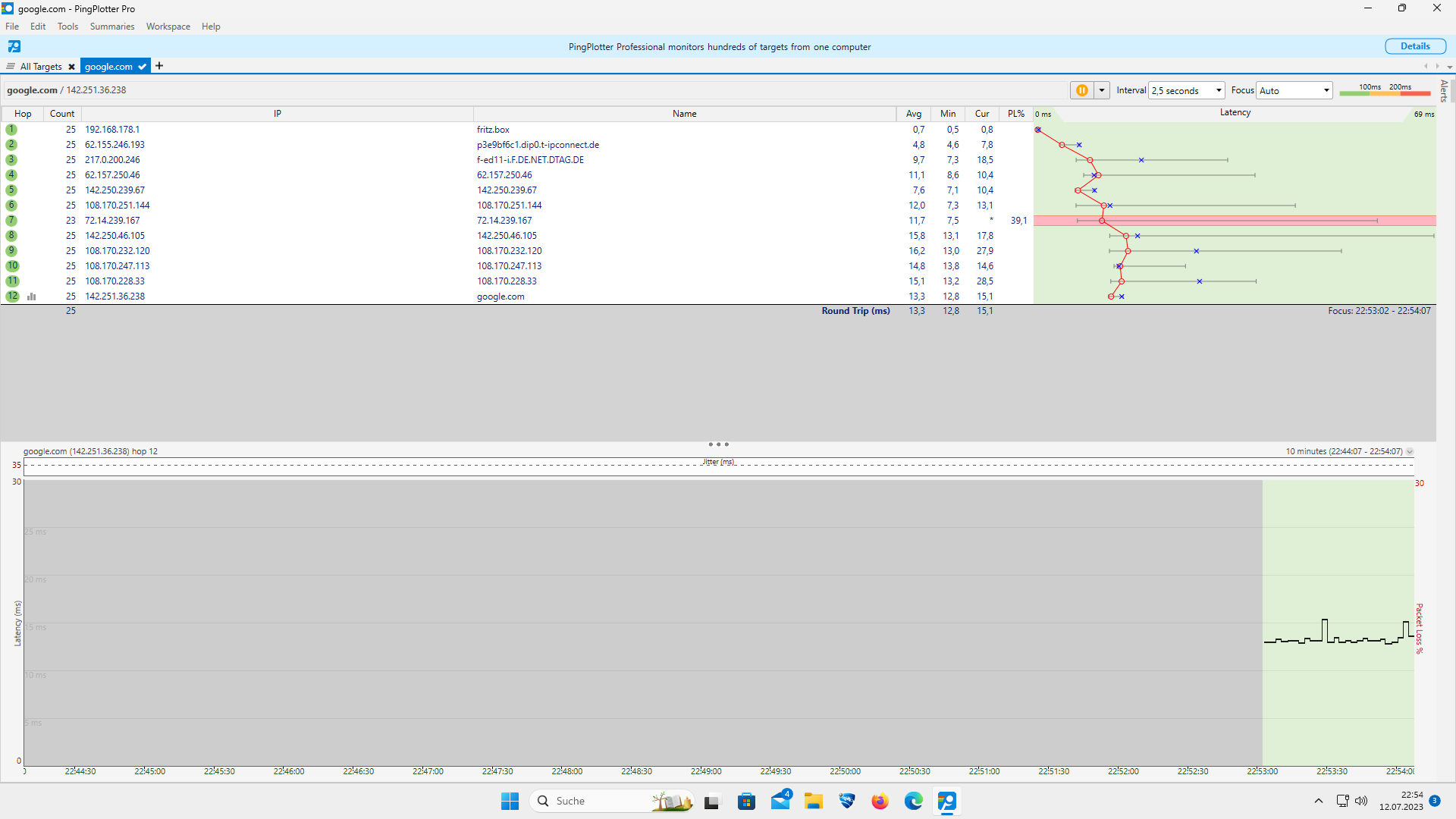Click the Details button
Screen dimensions: 1456x819
click(1414, 45)
